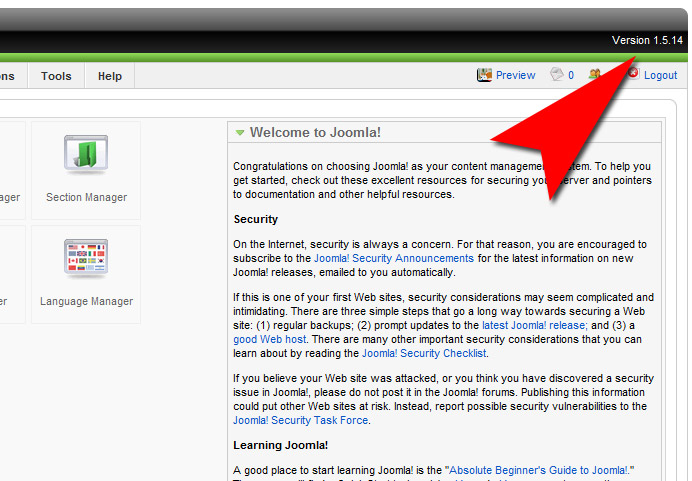Click the red Logout icon
The height and width of the screenshot is (481, 692).
tap(633, 72)
